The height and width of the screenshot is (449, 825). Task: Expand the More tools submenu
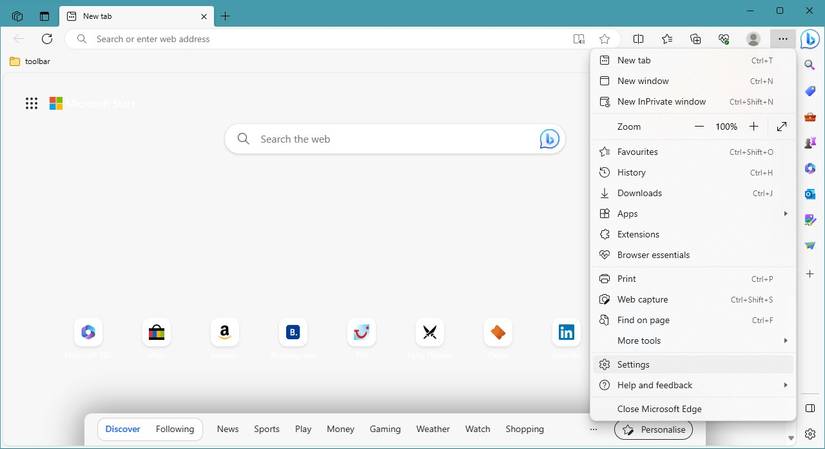[x=692, y=341]
